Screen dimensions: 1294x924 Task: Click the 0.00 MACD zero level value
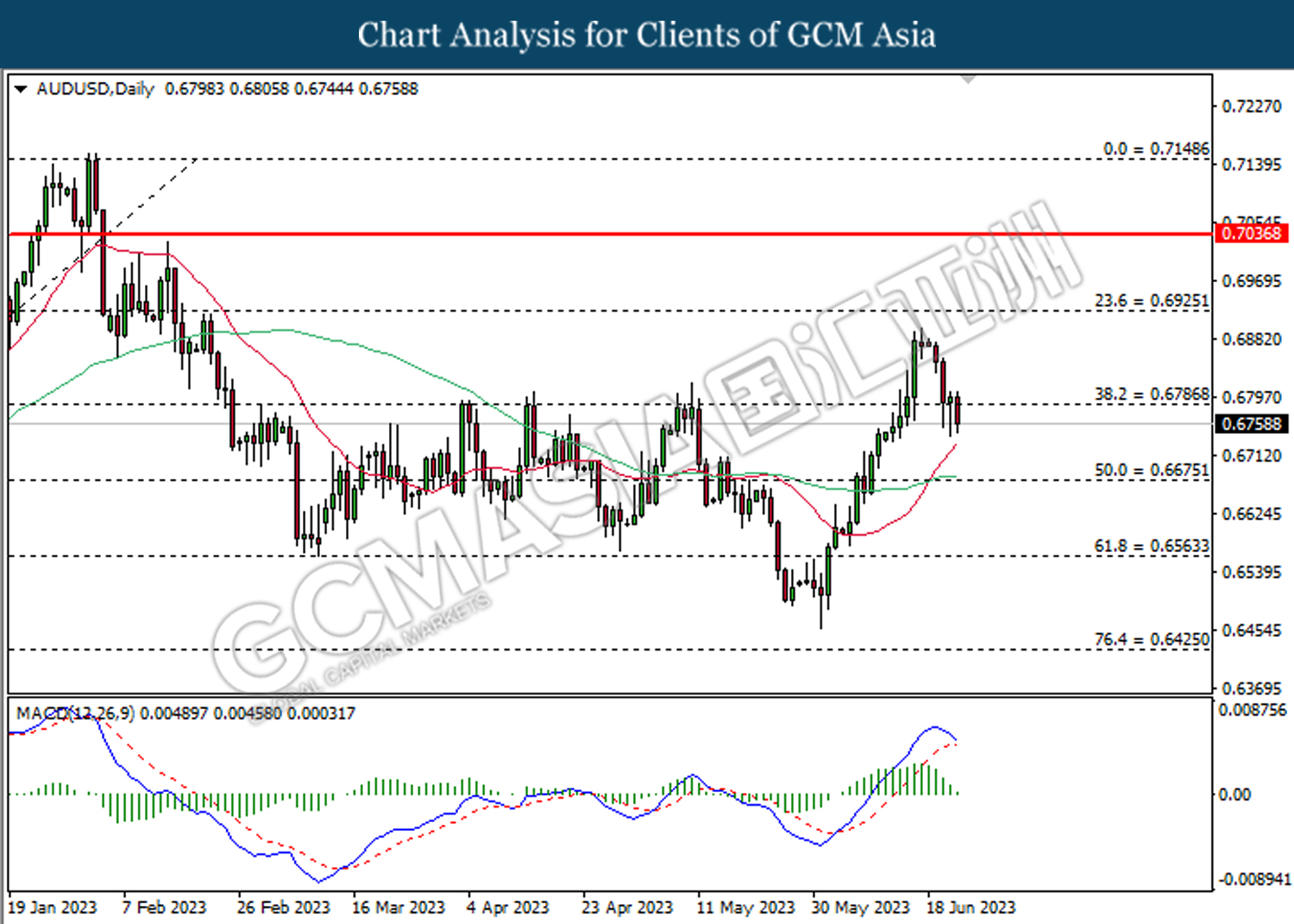point(1234,794)
